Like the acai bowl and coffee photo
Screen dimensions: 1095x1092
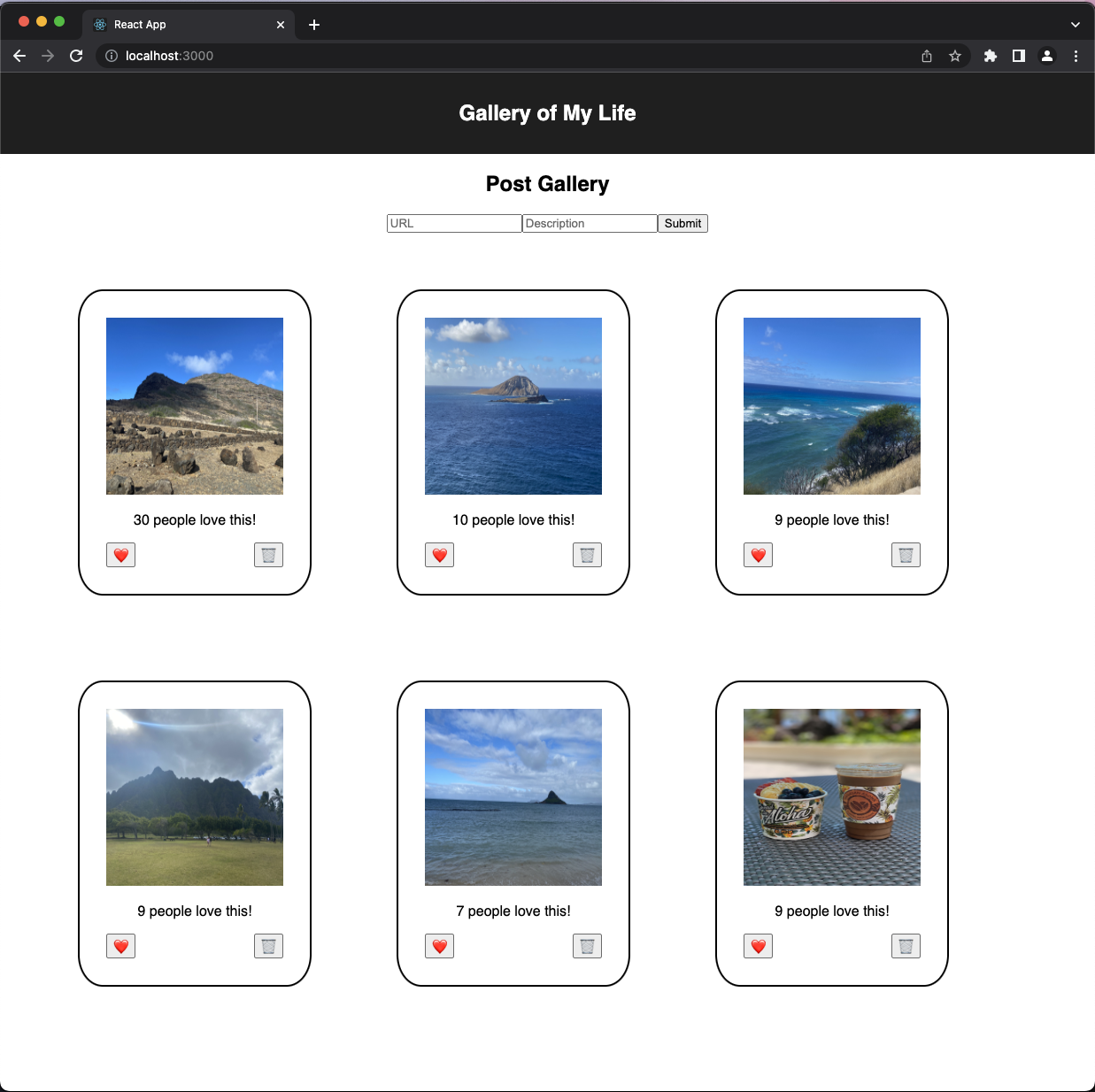tap(758, 945)
